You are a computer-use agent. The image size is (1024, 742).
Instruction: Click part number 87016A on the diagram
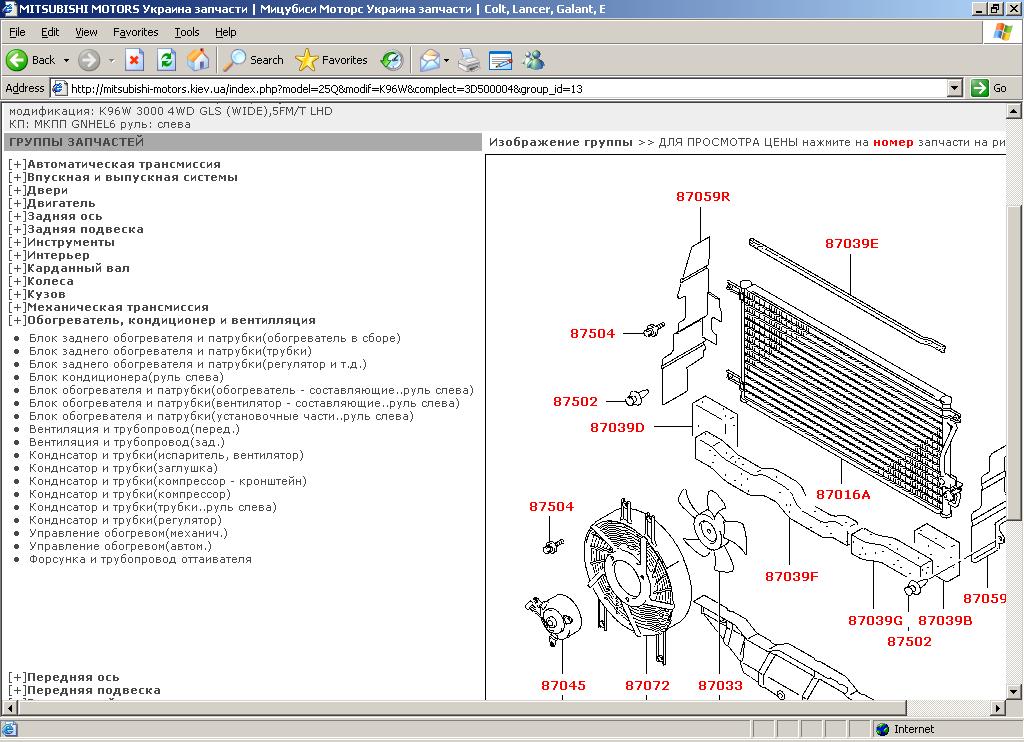[843, 494]
